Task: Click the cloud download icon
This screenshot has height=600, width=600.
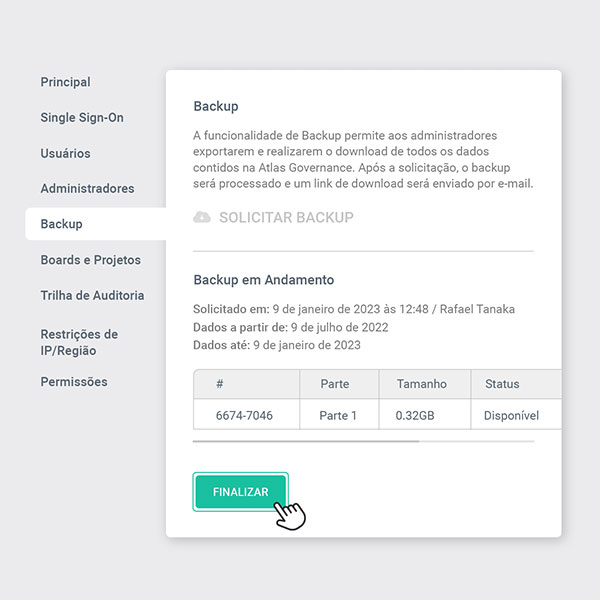Action: (202, 217)
